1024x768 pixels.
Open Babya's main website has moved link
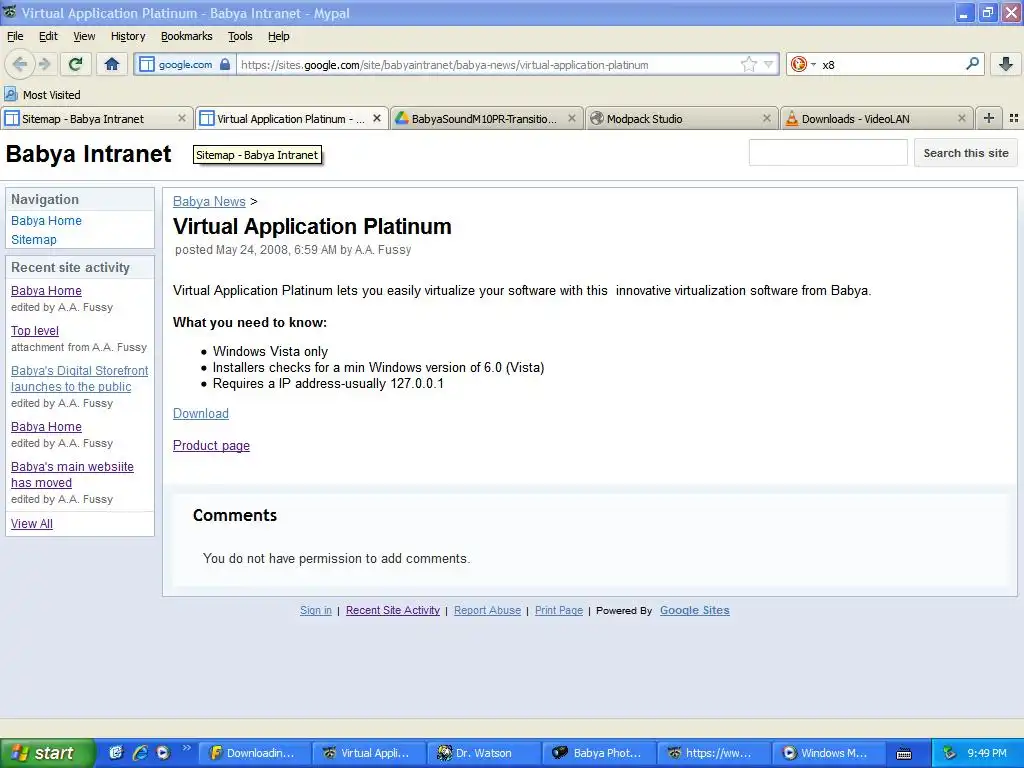pos(72,475)
